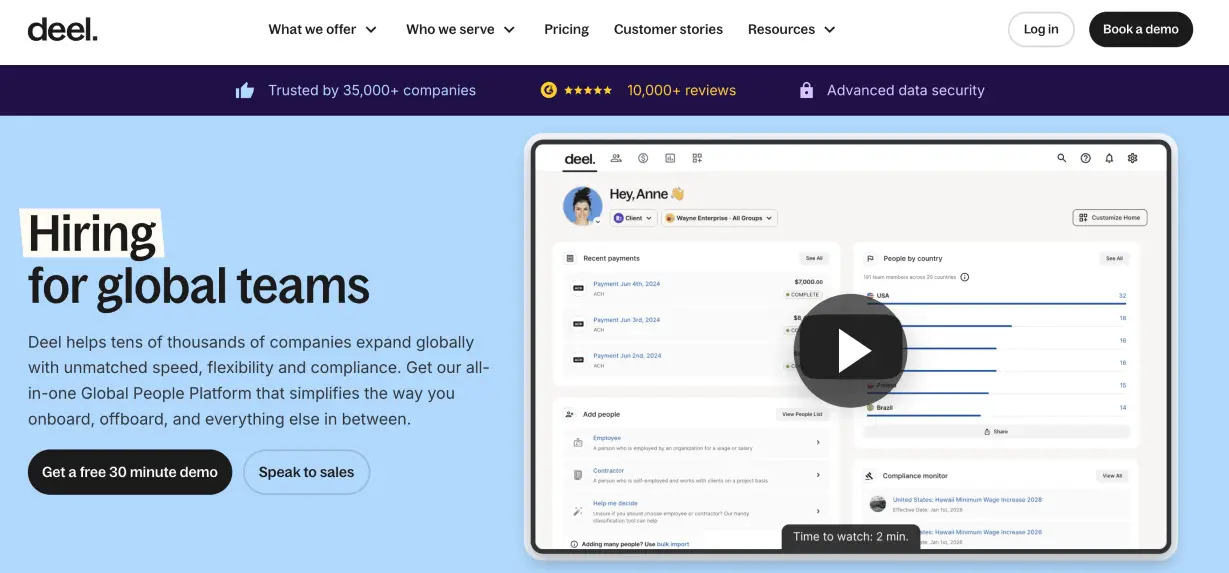Click the $7,000.00 payment amount

(x=807, y=282)
